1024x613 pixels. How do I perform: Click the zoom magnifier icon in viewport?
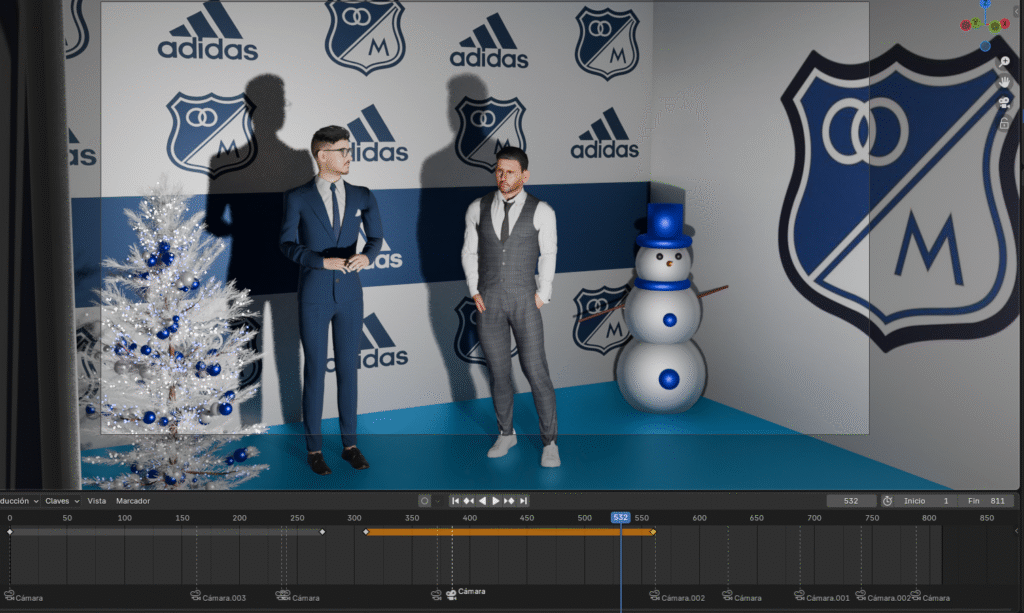(x=1004, y=62)
